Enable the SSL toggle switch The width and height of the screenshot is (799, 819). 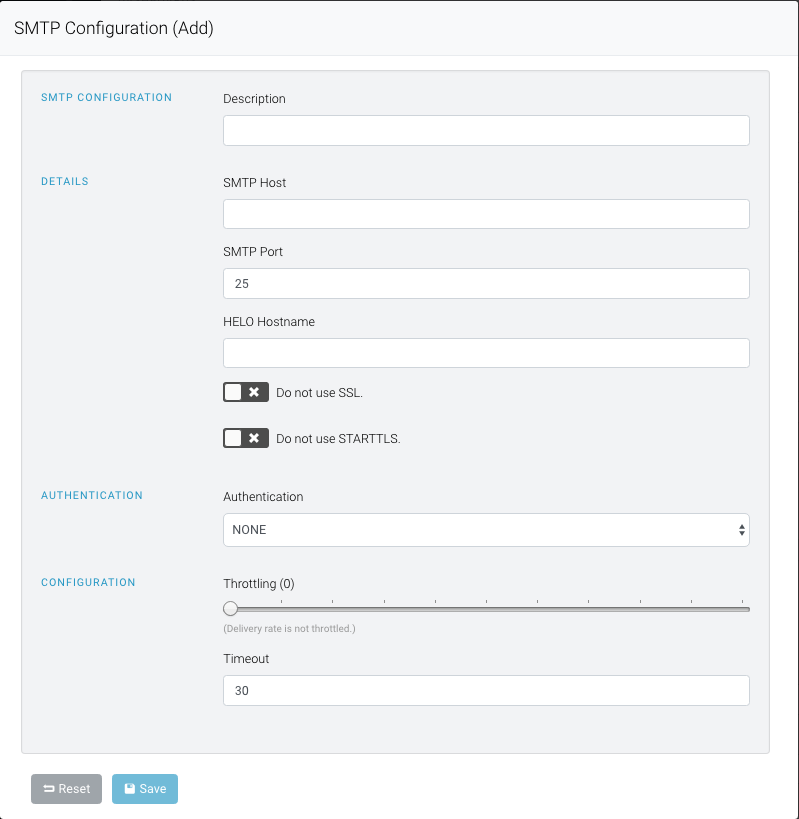246,392
